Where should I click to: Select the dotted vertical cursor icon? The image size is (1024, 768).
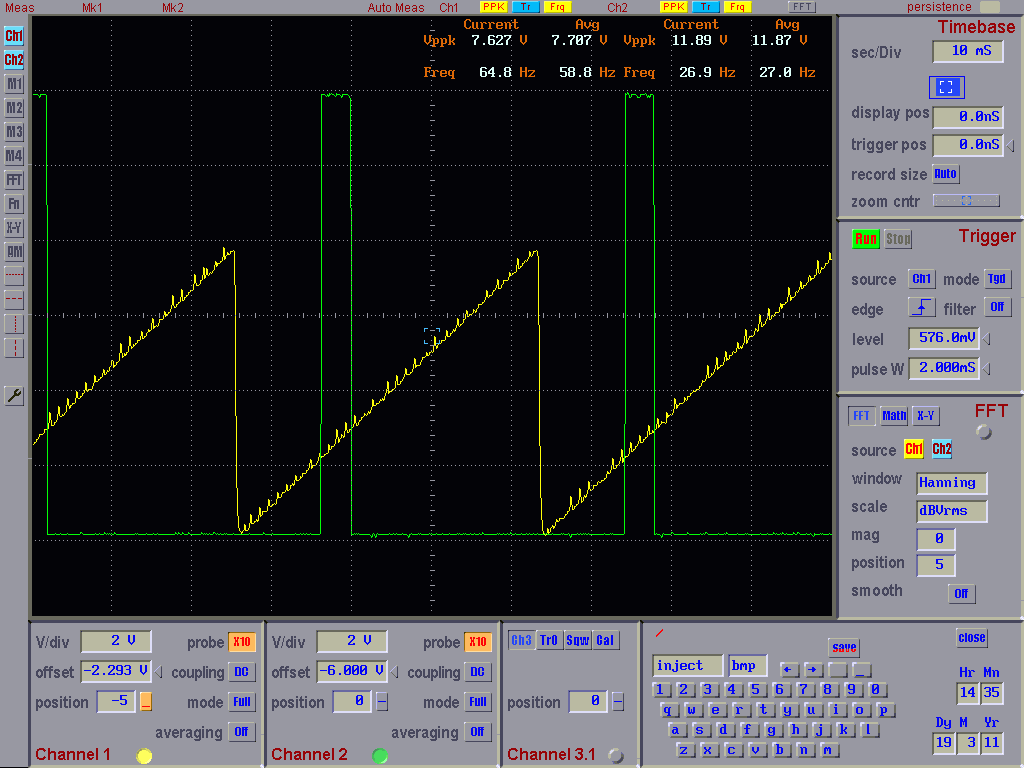pos(14,323)
